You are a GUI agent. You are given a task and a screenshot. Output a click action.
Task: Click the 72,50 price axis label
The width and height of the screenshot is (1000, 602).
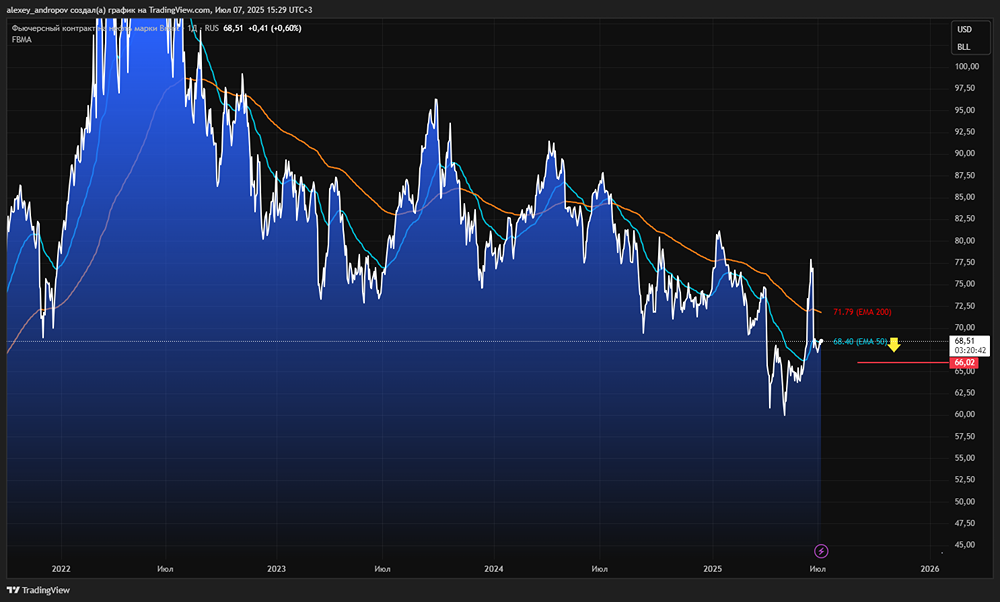[965, 306]
